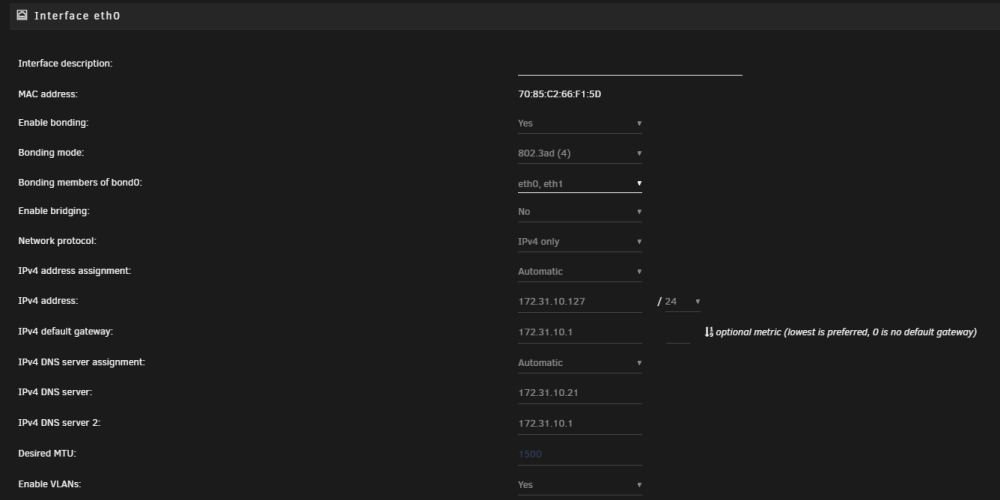Click the IPv4 default gateway field

coord(580,332)
